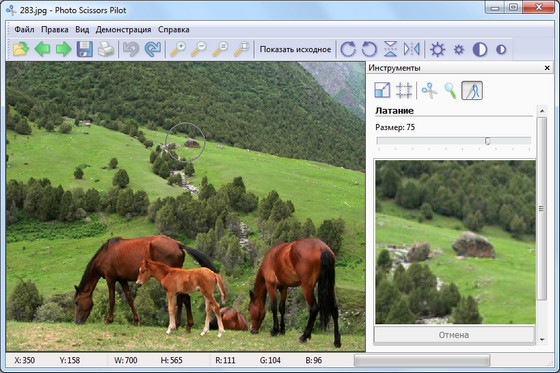Viewport: 560px width, 373px height.
Task: Select the scissors cut tool
Action: (429, 90)
